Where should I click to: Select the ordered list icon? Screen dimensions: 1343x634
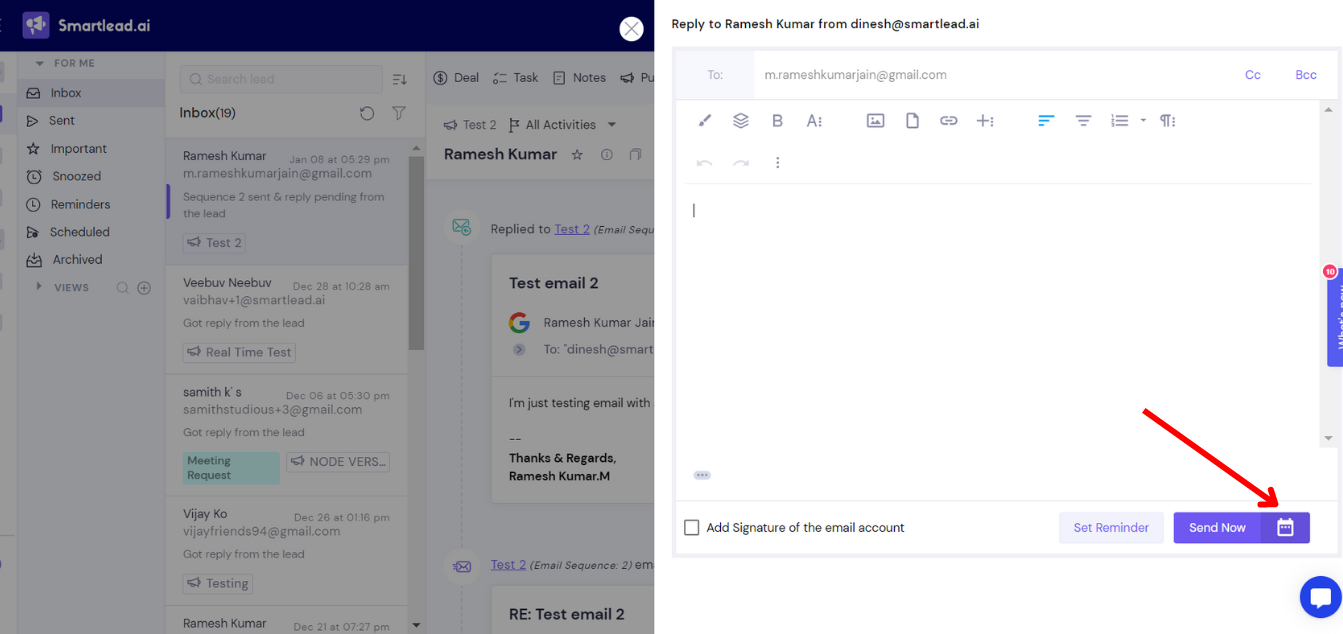(x=1119, y=120)
